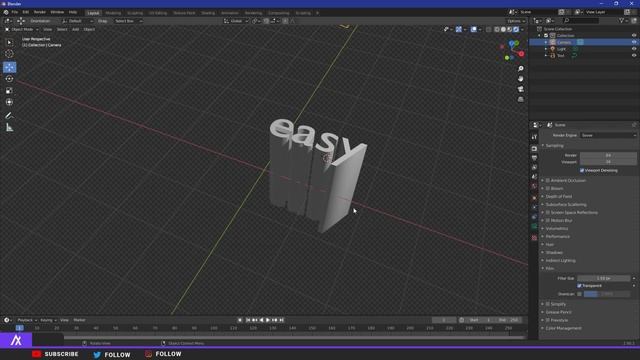This screenshot has height=360, width=640.
Task: Open the Edit menu
Action: [x=26, y=12]
